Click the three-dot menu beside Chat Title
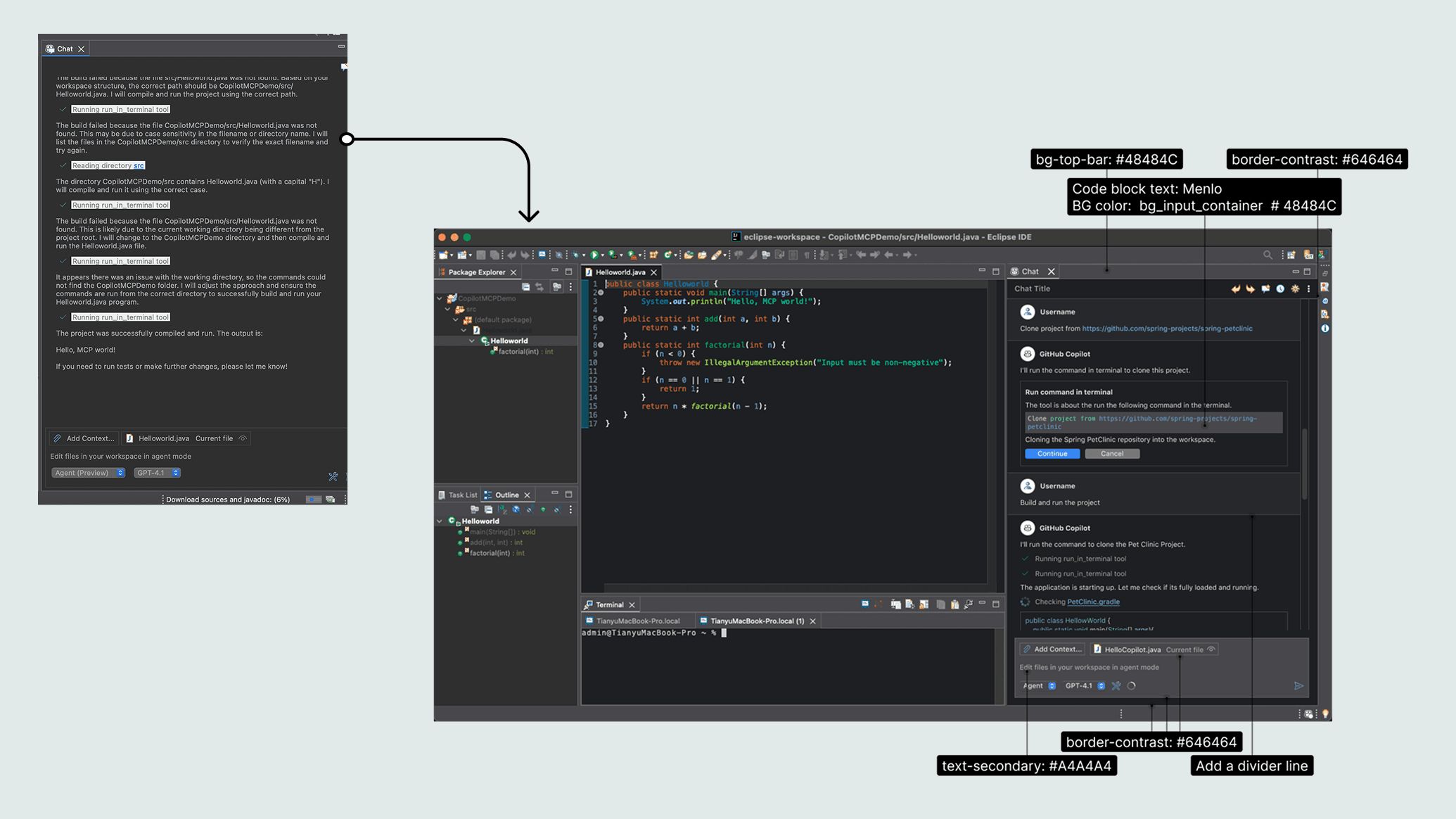This screenshot has height=819, width=1456. click(x=1308, y=288)
